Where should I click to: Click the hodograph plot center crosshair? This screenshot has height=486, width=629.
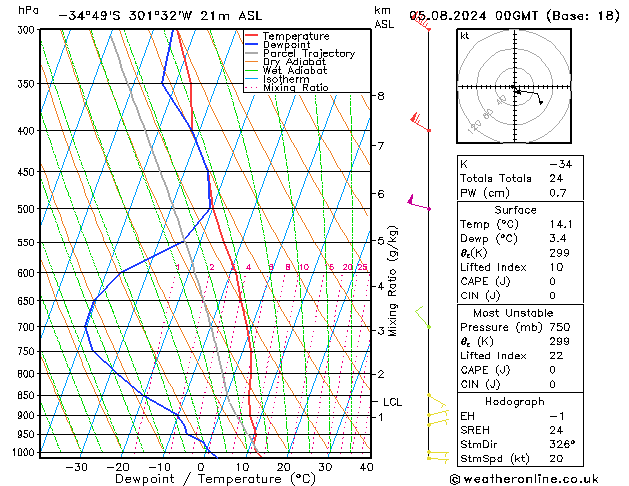tap(514, 86)
